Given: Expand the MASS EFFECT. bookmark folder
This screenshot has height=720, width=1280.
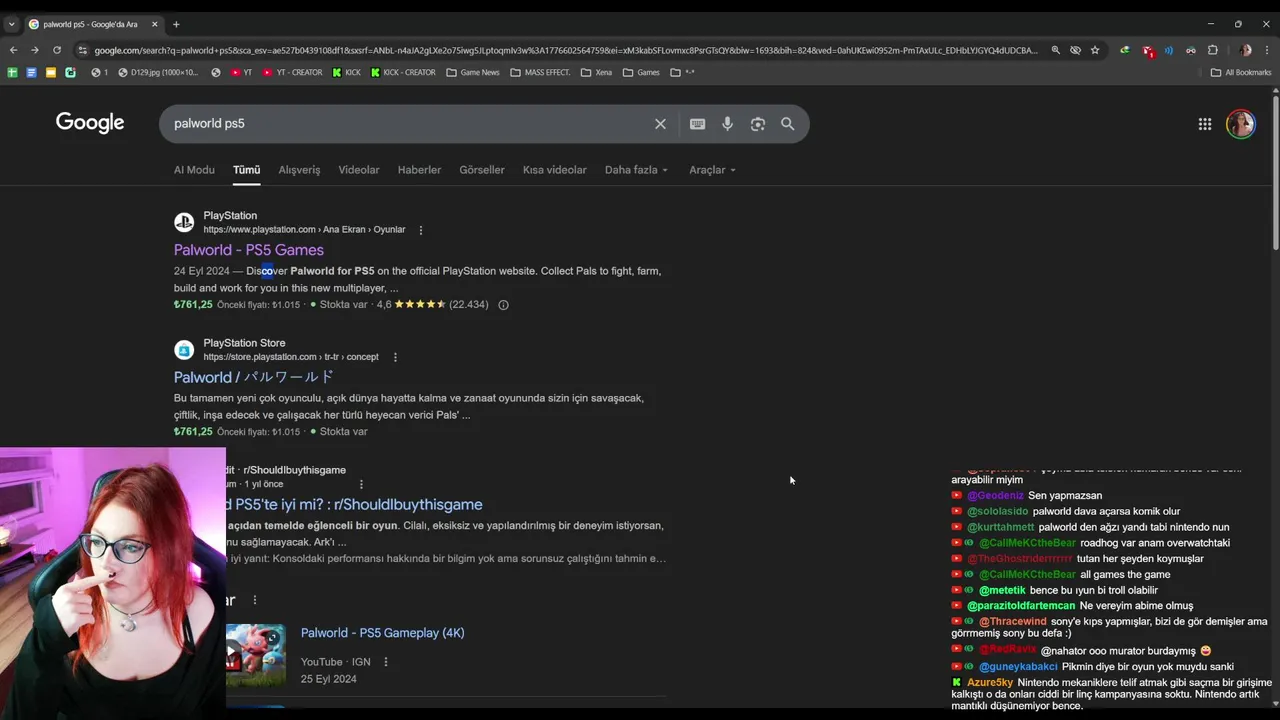Looking at the screenshot, I should click(540, 72).
